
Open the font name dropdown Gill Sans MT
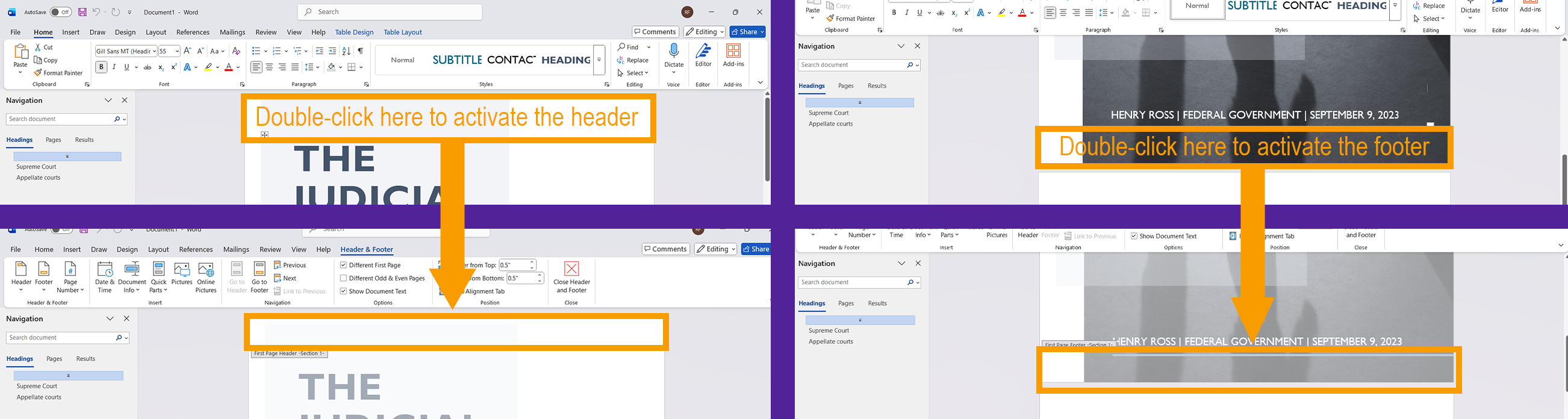[126, 51]
